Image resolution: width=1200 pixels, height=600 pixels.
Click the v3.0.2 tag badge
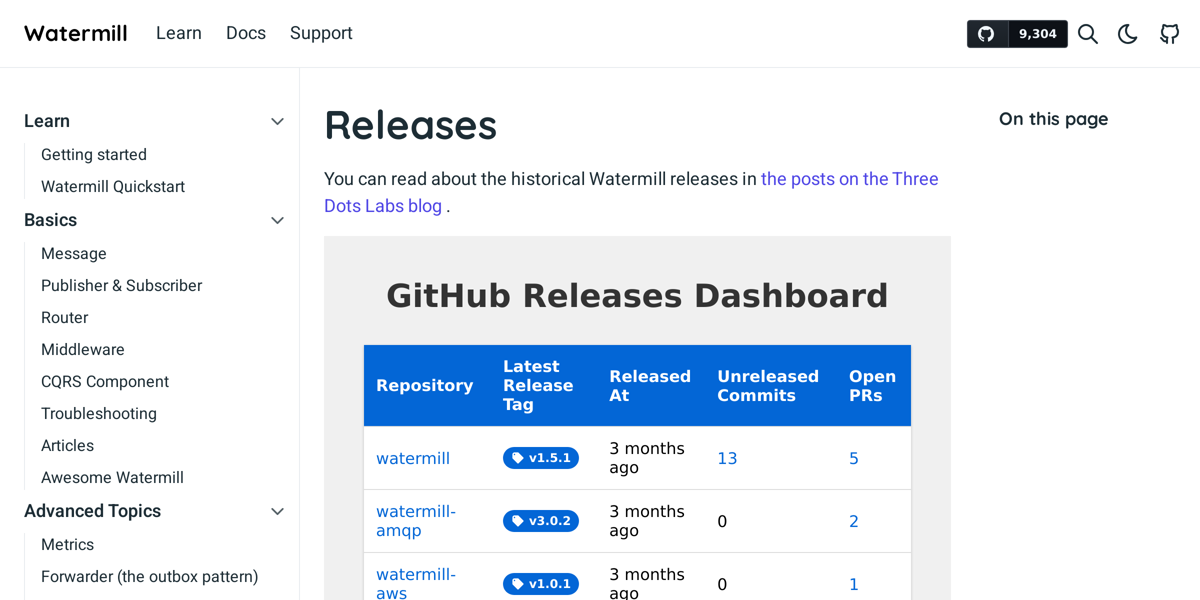coord(541,520)
